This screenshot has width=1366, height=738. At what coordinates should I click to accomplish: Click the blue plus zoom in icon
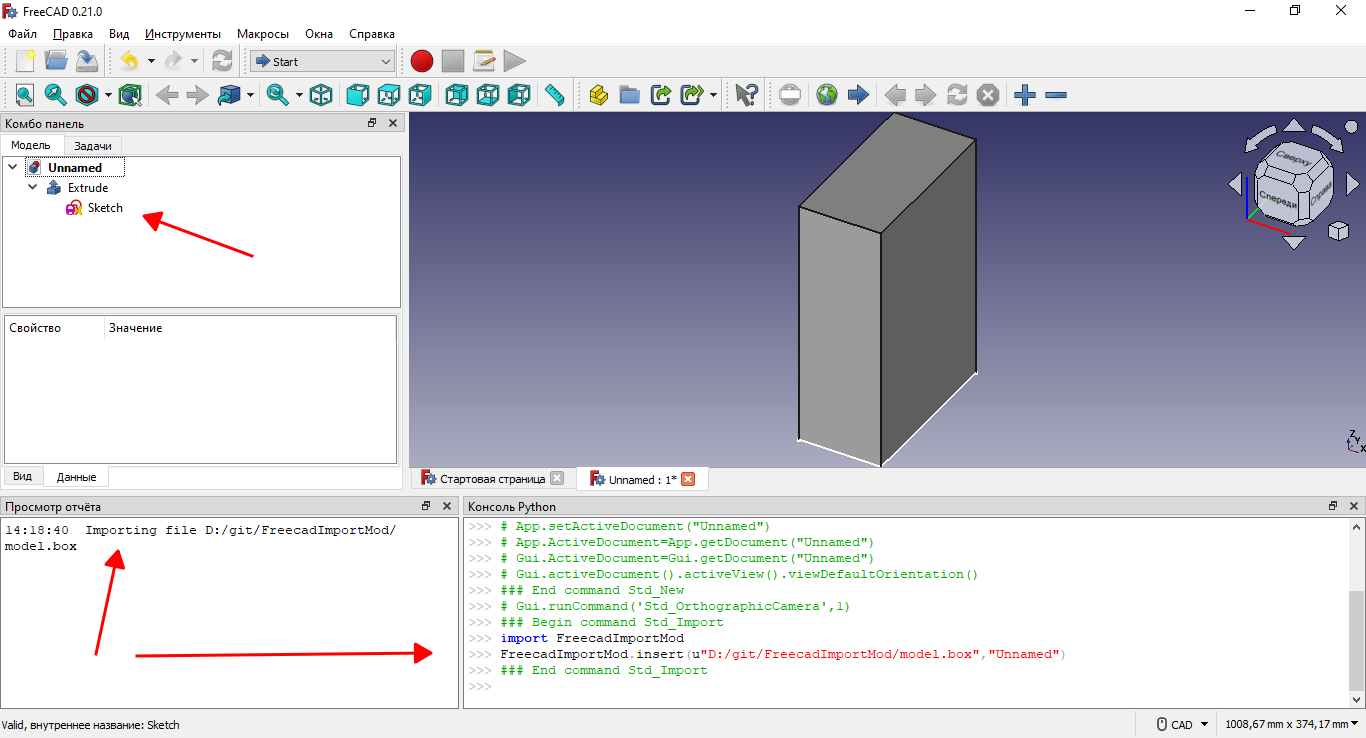click(x=1024, y=95)
